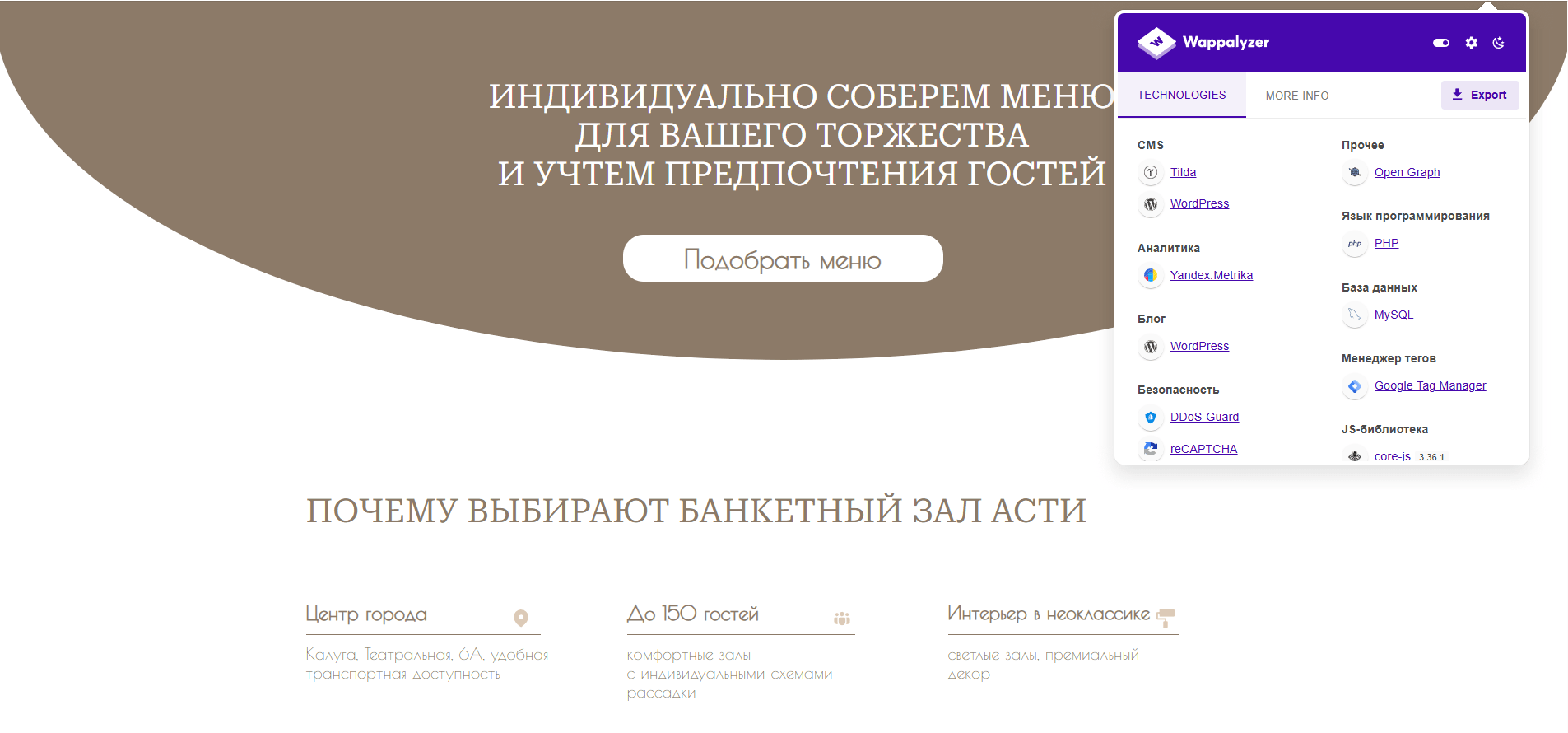Click the Tilda icon under CMS
Viewport: 1568px width, 733px height.
1151,172
